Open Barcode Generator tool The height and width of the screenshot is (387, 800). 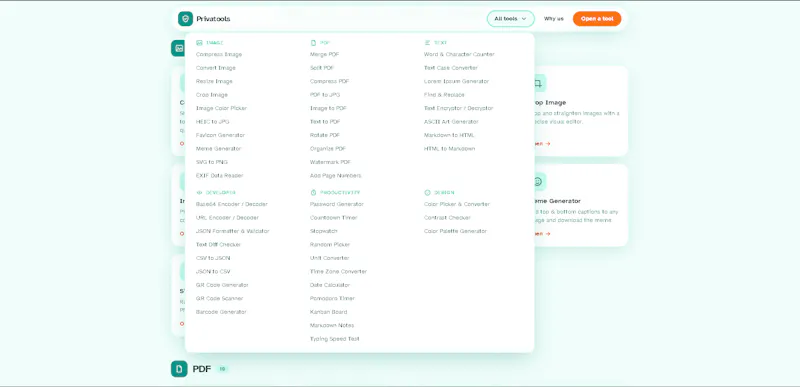coord(221,312)
